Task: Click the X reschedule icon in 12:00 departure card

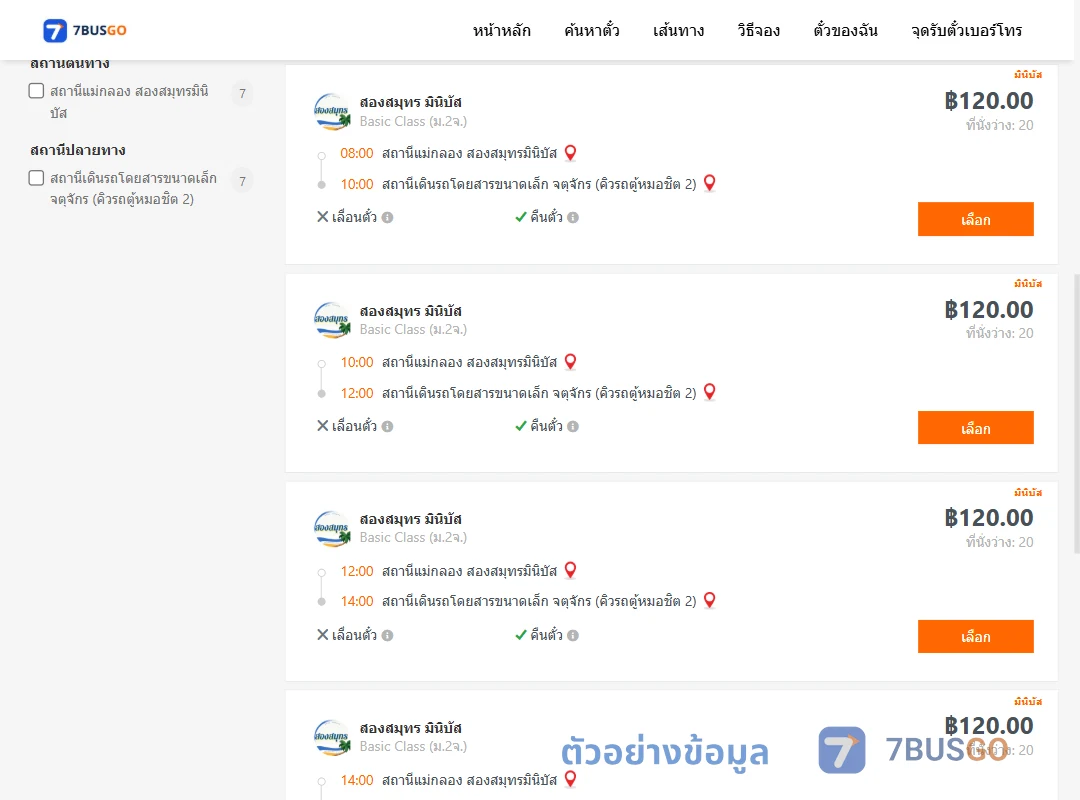Action: [322, 635]
